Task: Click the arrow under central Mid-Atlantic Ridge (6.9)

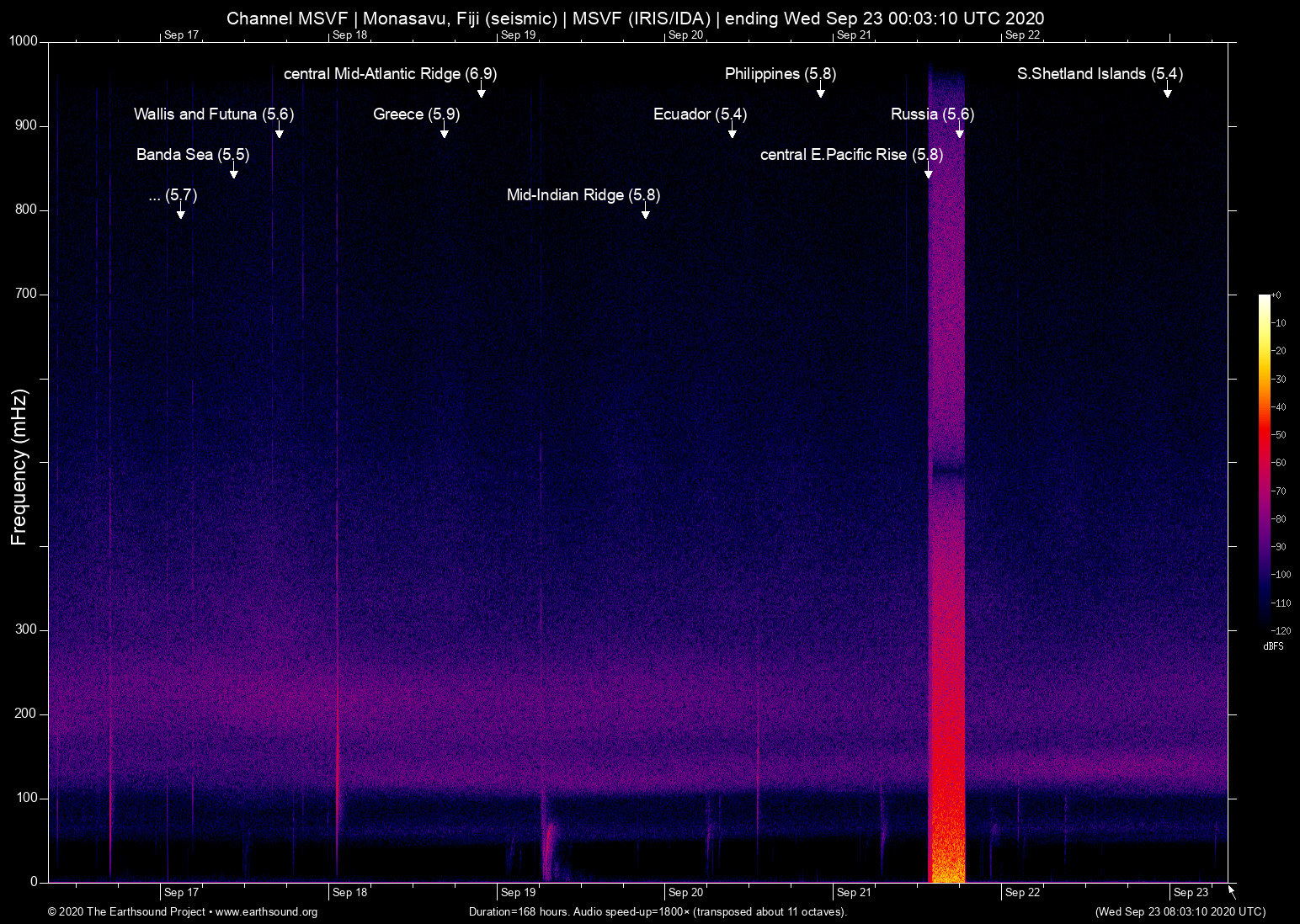Action: 481,93
